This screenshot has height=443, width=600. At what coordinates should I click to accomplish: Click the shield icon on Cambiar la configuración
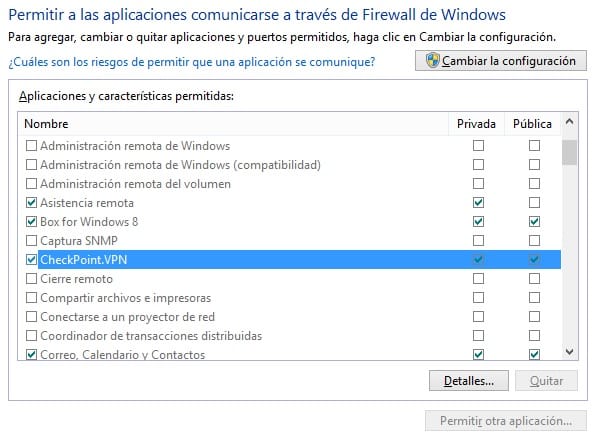pos(433,61)
